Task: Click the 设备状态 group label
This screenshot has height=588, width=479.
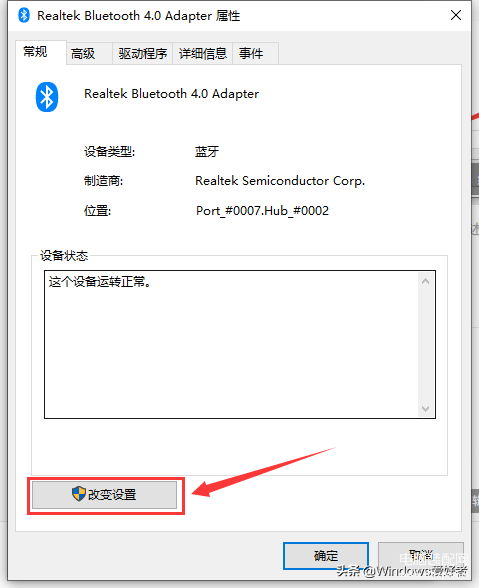Action: [64, 256]
